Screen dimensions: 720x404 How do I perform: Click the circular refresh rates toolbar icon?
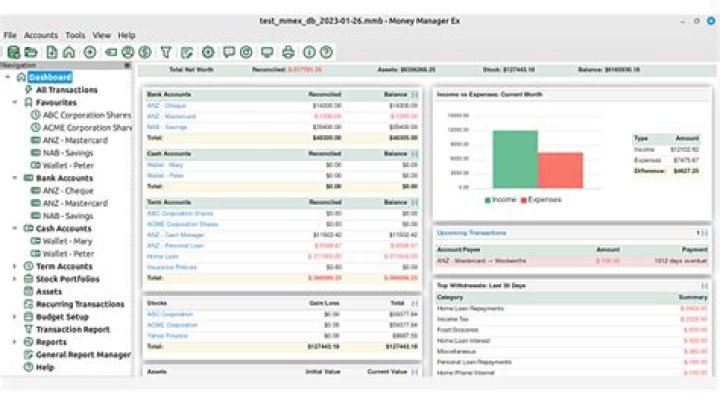tap(246, 52)
